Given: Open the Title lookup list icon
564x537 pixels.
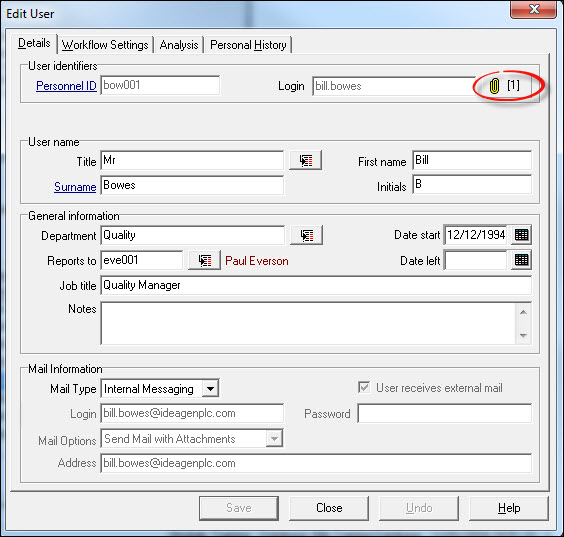Looking at the screenshot, I should point(306,160).
